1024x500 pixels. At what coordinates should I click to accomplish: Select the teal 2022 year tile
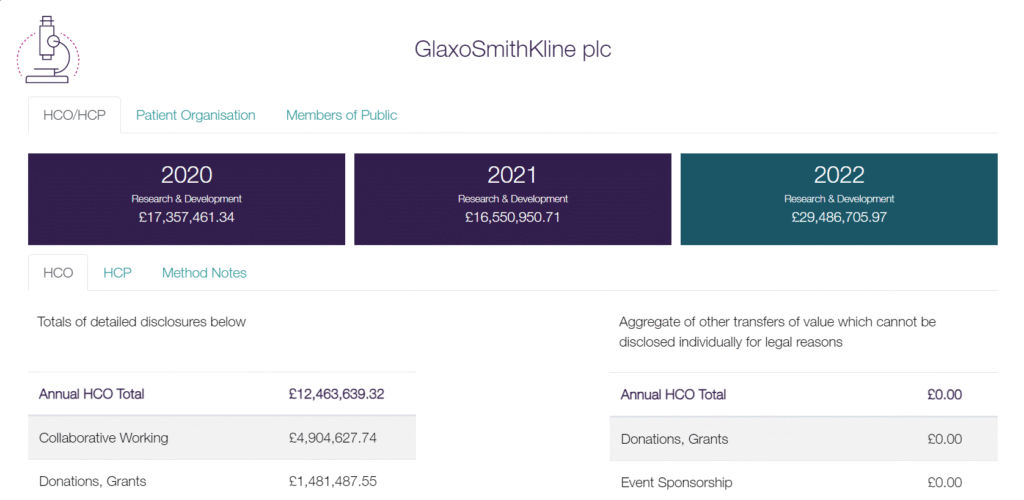tap(839, 199)
